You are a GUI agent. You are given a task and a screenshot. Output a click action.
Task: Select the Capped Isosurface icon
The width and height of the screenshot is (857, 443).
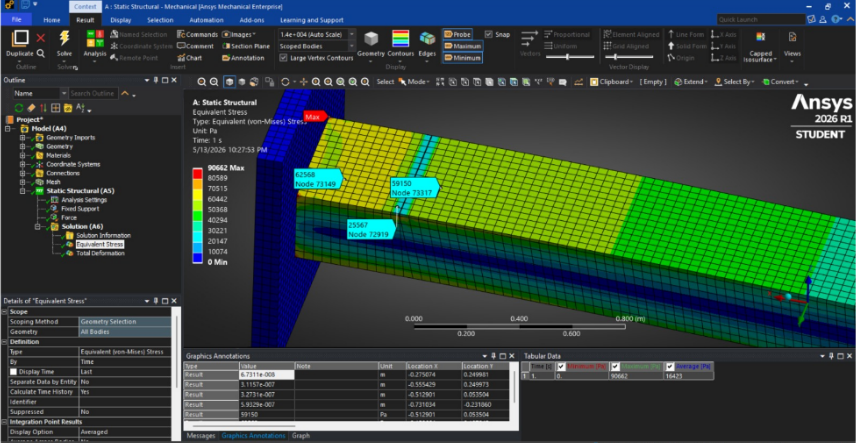click(760, 38)
